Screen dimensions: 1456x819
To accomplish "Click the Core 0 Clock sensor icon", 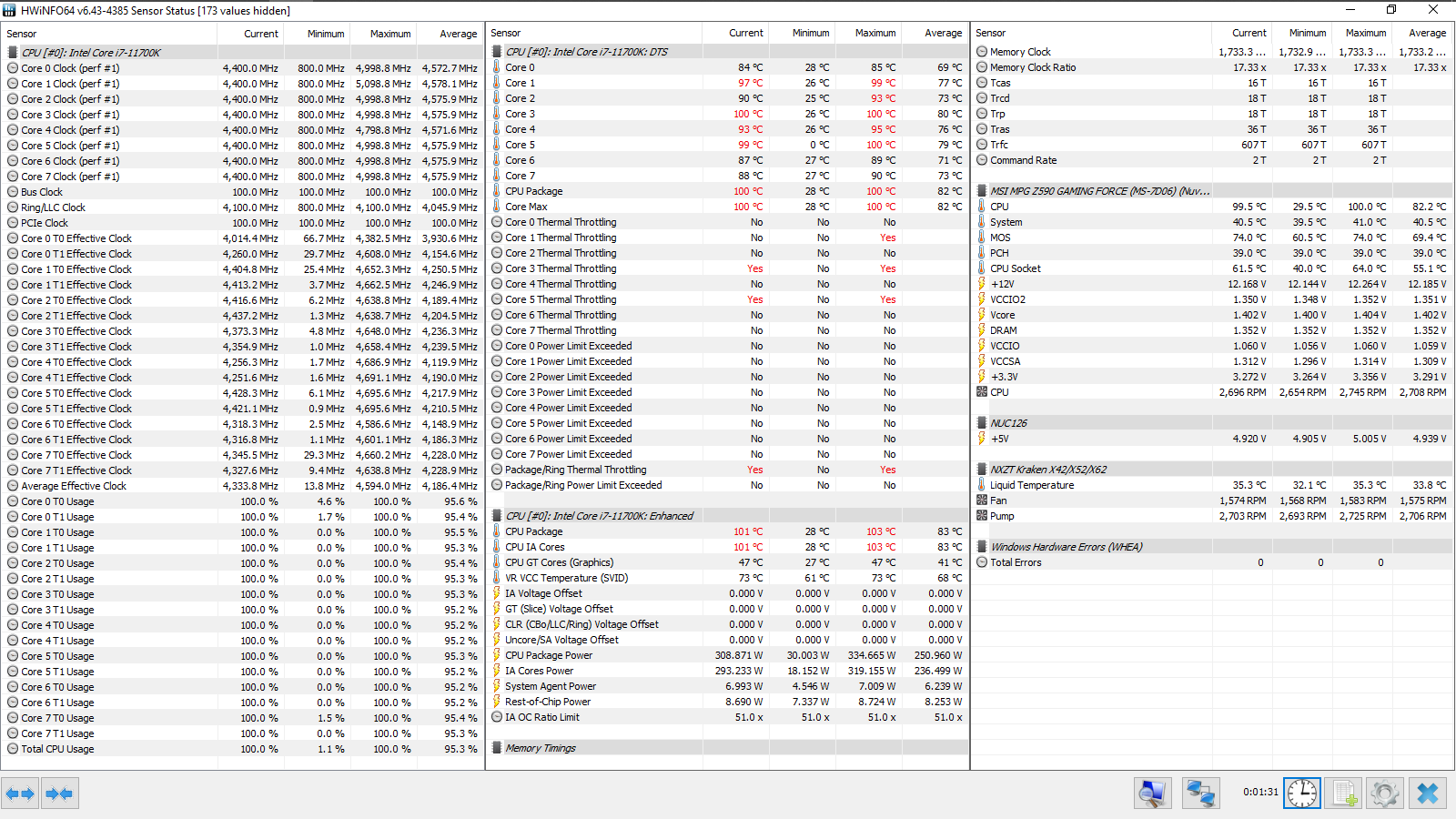I will pyautogui.click(x=13, y=68).
